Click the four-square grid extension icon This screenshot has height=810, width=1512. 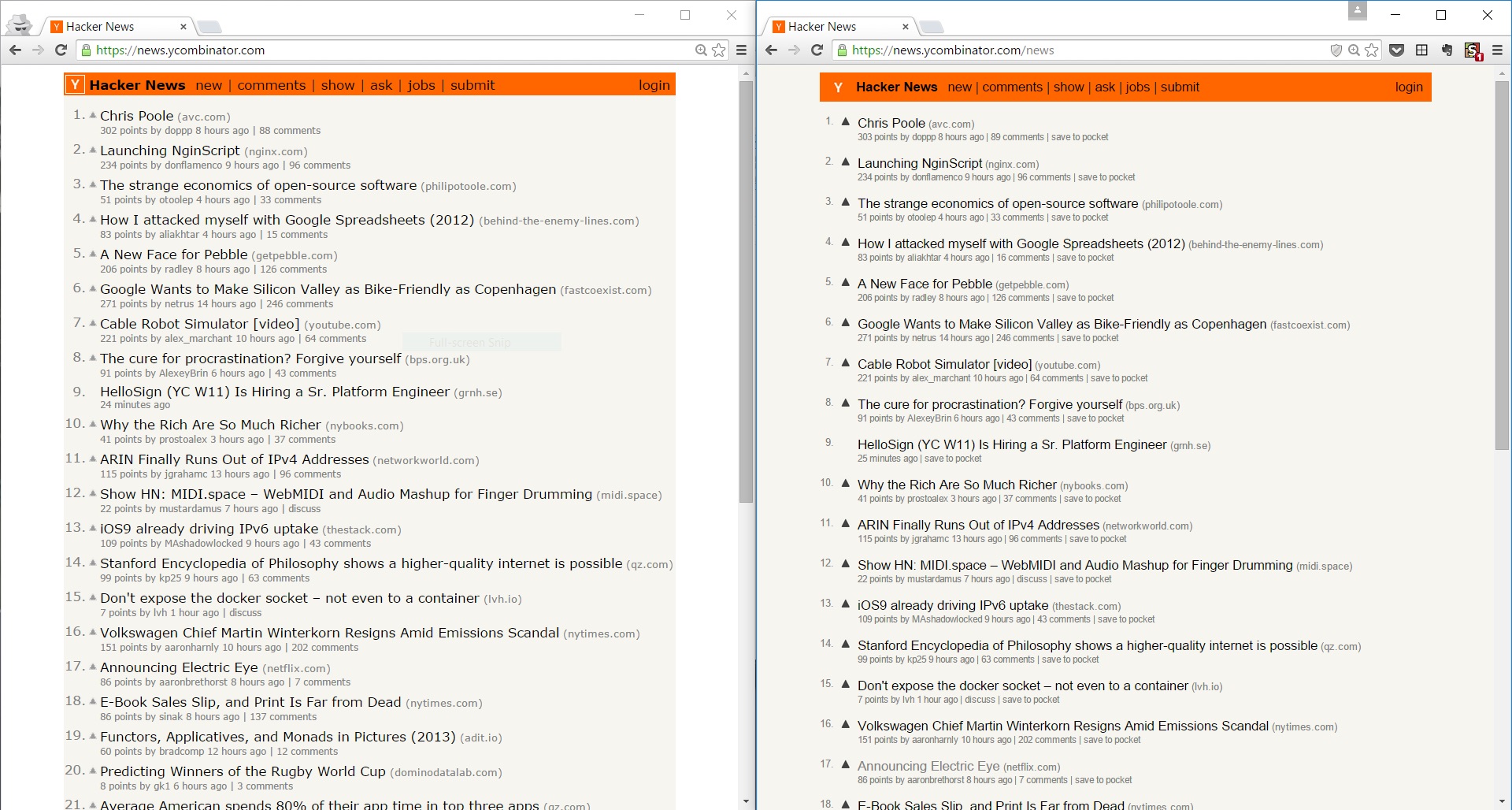pyautogui.click(x=1421, y=50)
